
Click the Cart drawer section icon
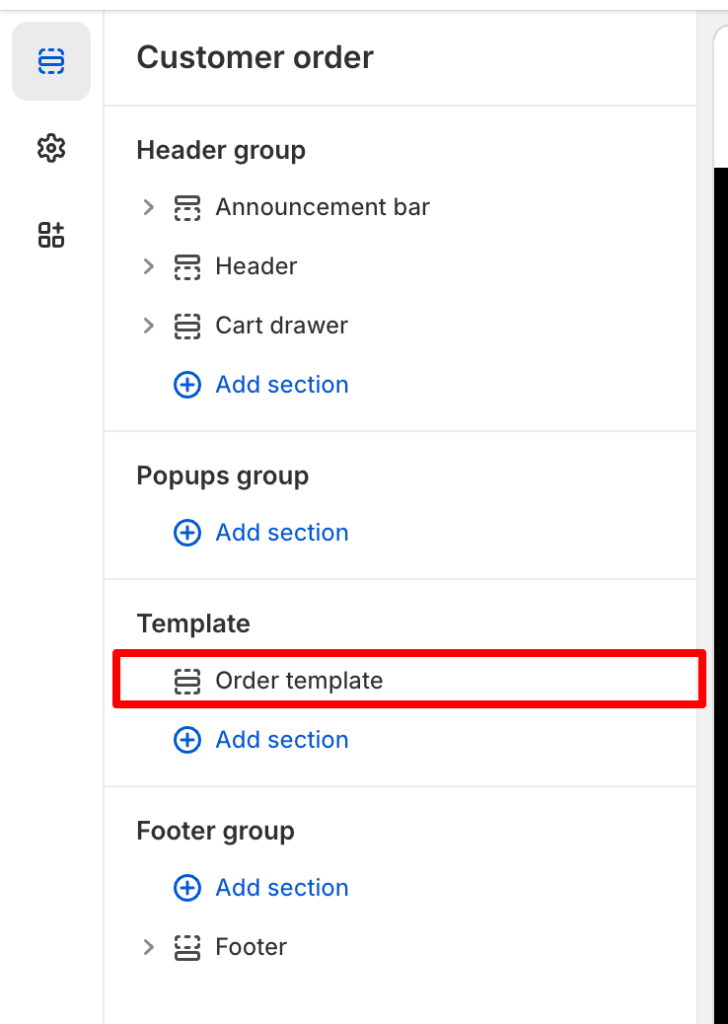click(x=187, y=326)
